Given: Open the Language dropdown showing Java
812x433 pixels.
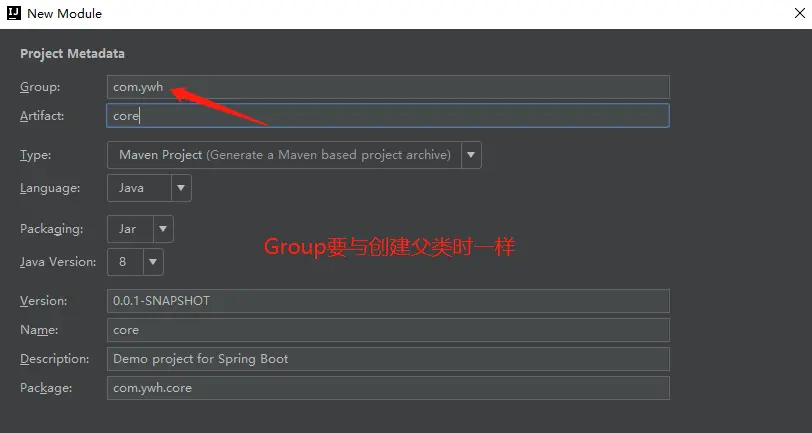Looking at the screenshot, I should tap(149, 188).
